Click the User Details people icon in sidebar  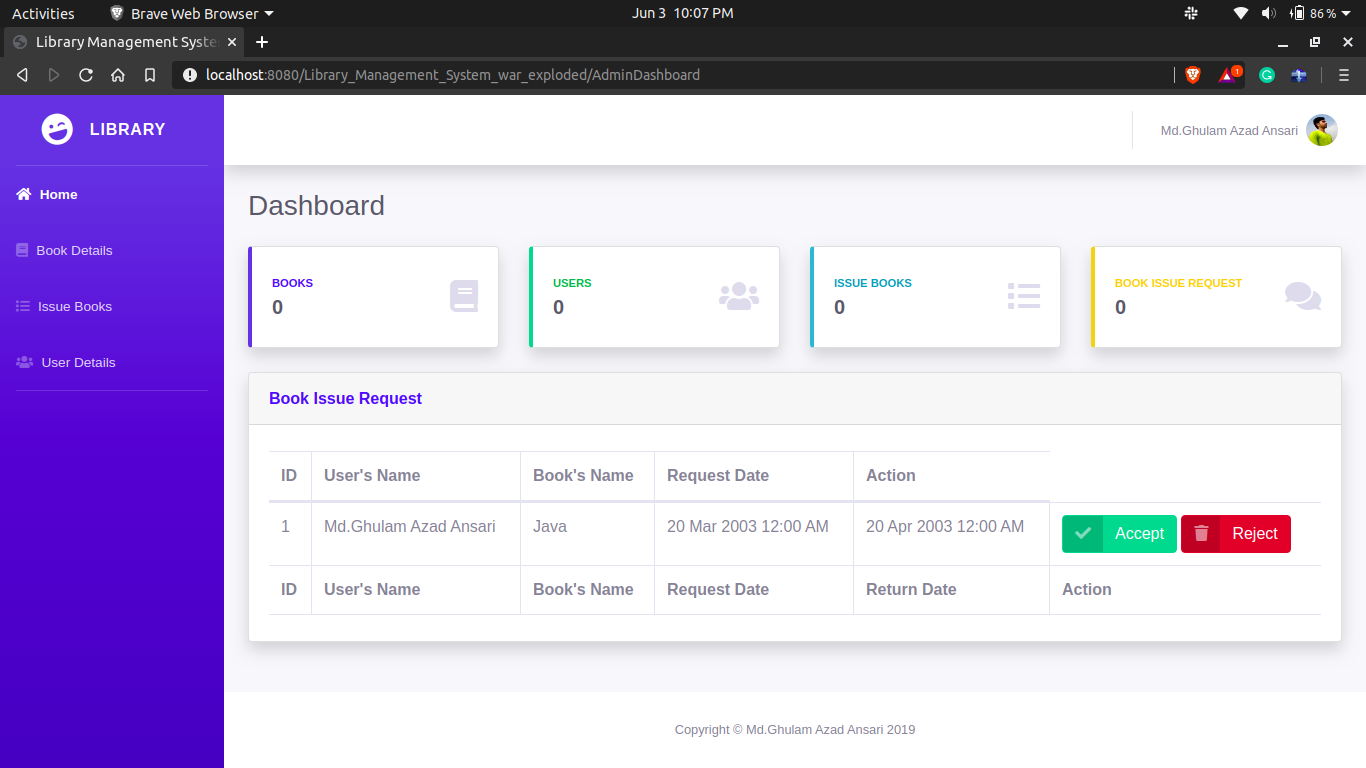point(25,362)
